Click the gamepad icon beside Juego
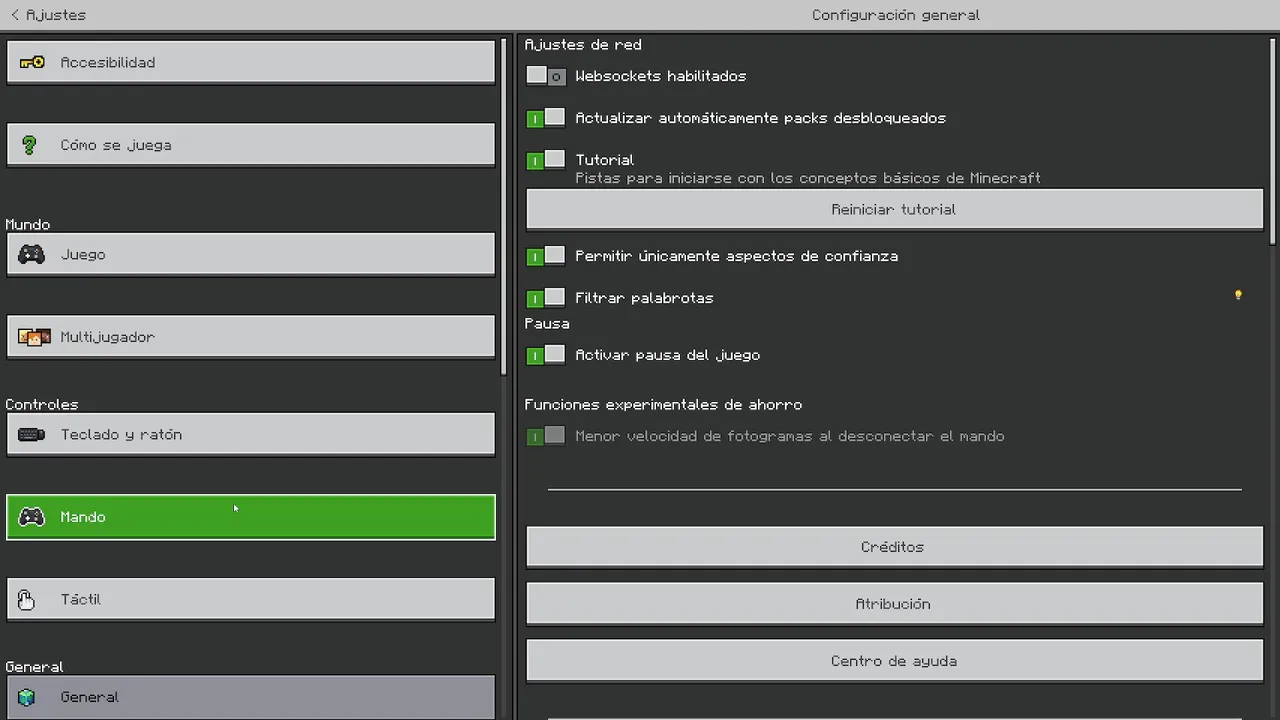 click(x=32, y=255)
